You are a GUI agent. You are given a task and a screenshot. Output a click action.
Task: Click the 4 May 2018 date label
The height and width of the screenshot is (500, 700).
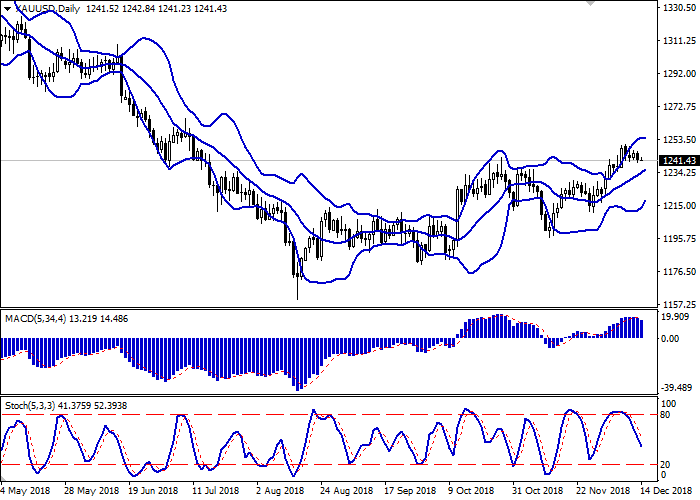25,491
